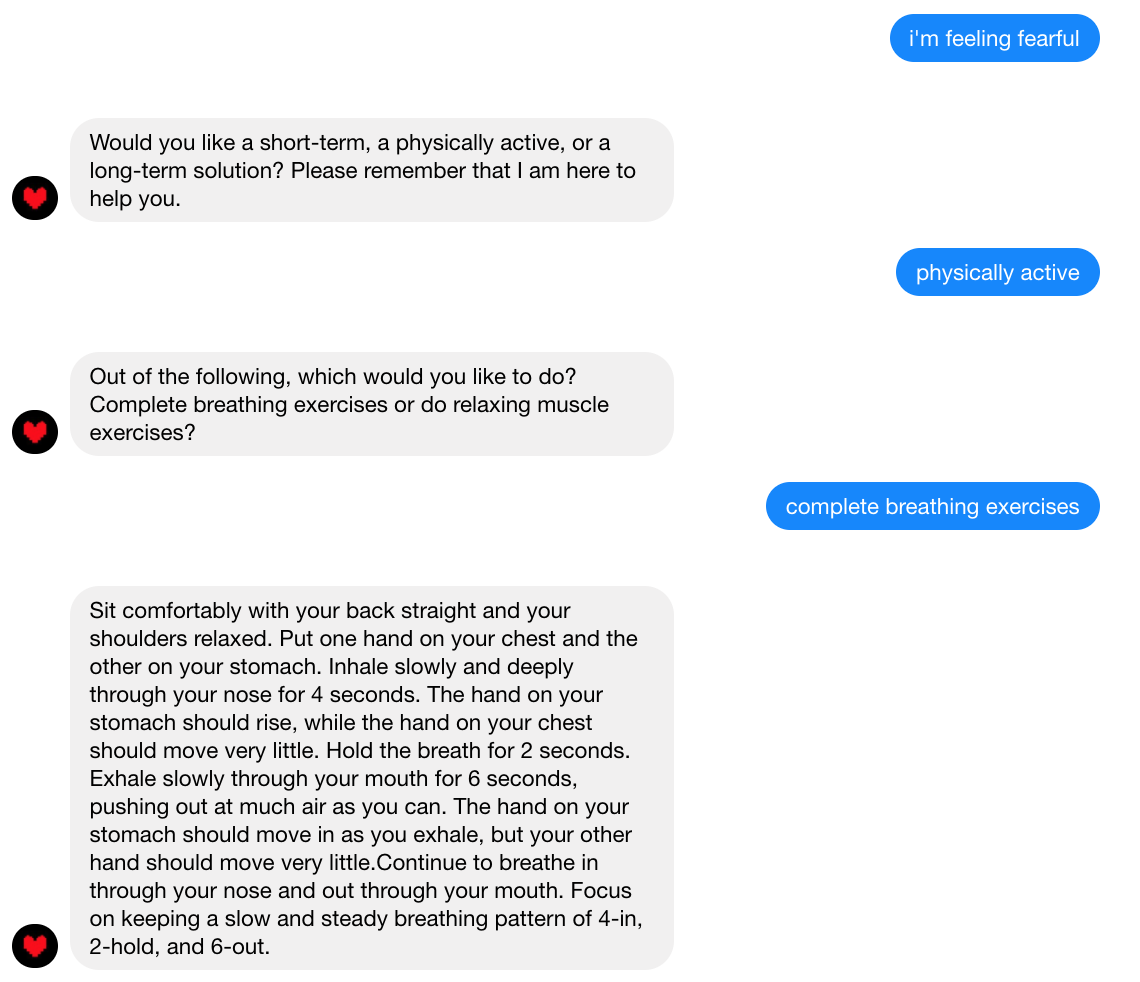The image size is (1140, 982).
Task: Click the heart avatar beside the exercises choice question
Action: [x=35, y=431]
